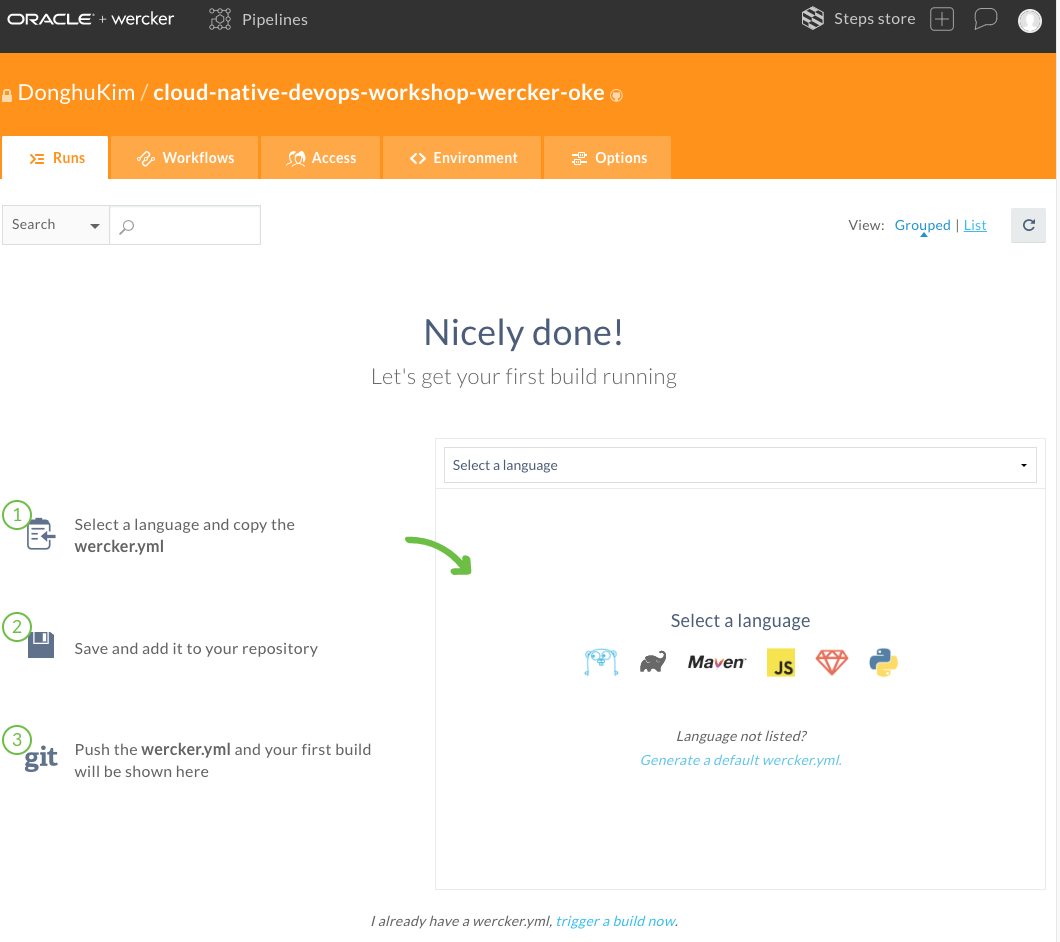Viewport: 1060px width, 942px height.
Task: Click the search text field
Action: (x=185, y=225)
